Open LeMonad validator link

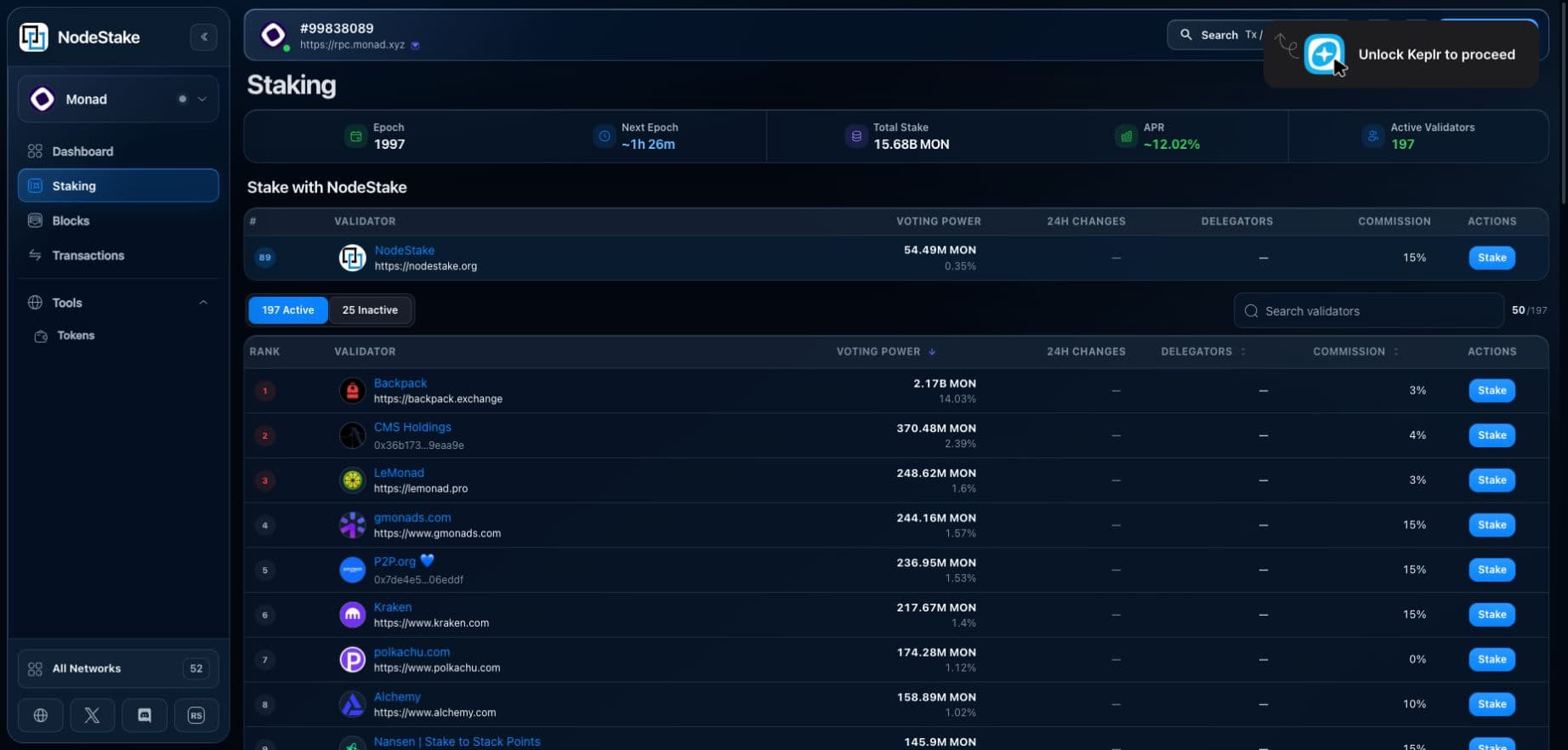click(399, 473)
